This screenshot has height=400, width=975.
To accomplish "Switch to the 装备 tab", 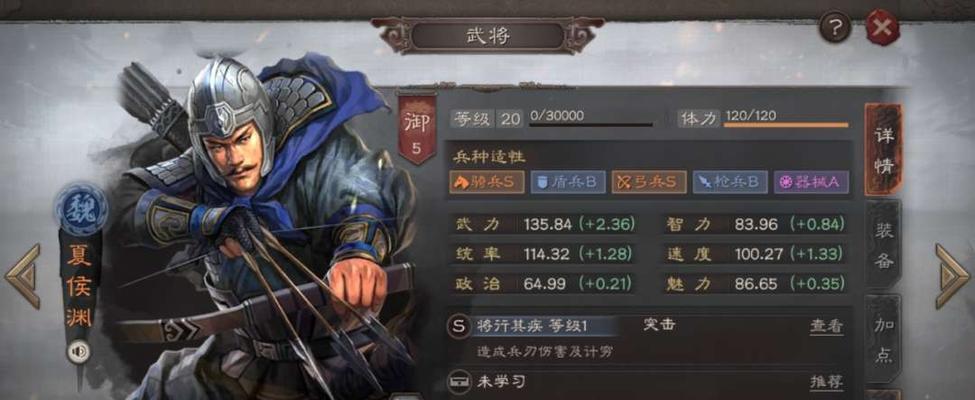I will coord(883,245).
